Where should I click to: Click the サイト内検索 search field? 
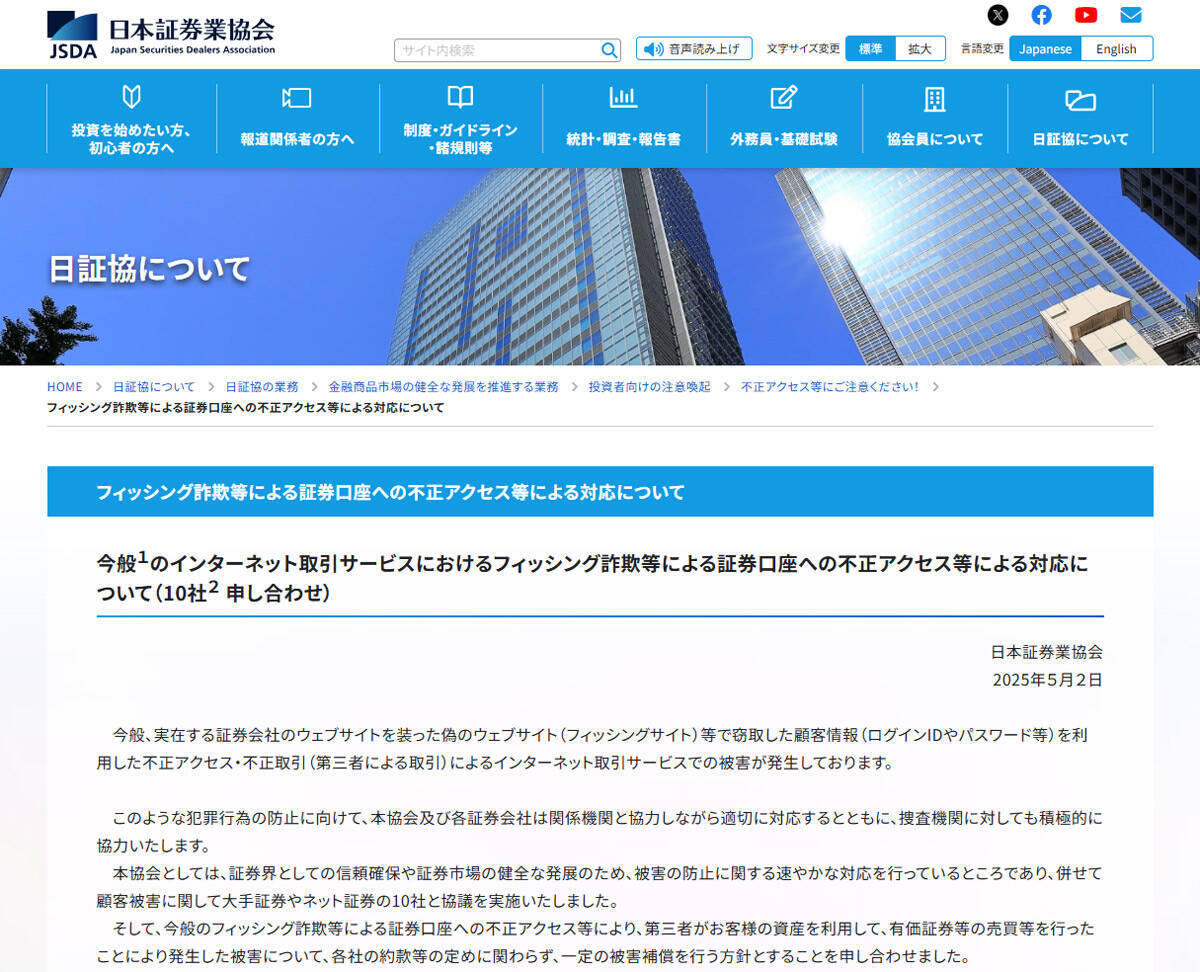497,50
